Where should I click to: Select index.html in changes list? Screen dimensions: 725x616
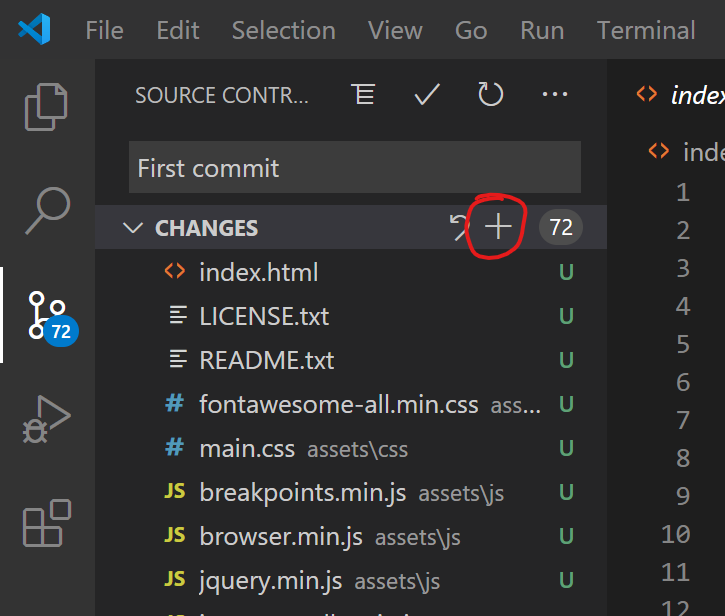coord(258,272)
